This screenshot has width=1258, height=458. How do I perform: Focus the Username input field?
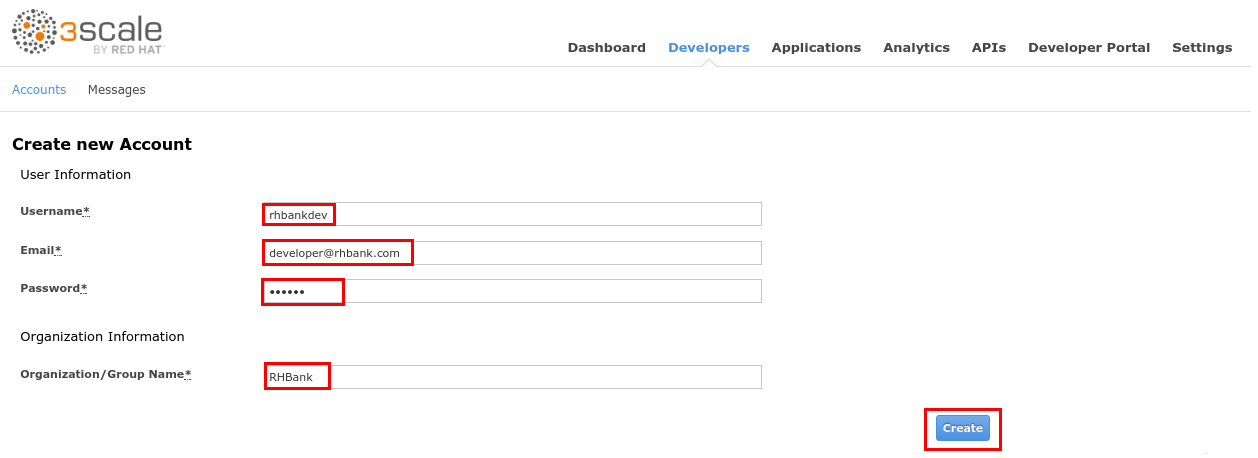click(511, 214)
